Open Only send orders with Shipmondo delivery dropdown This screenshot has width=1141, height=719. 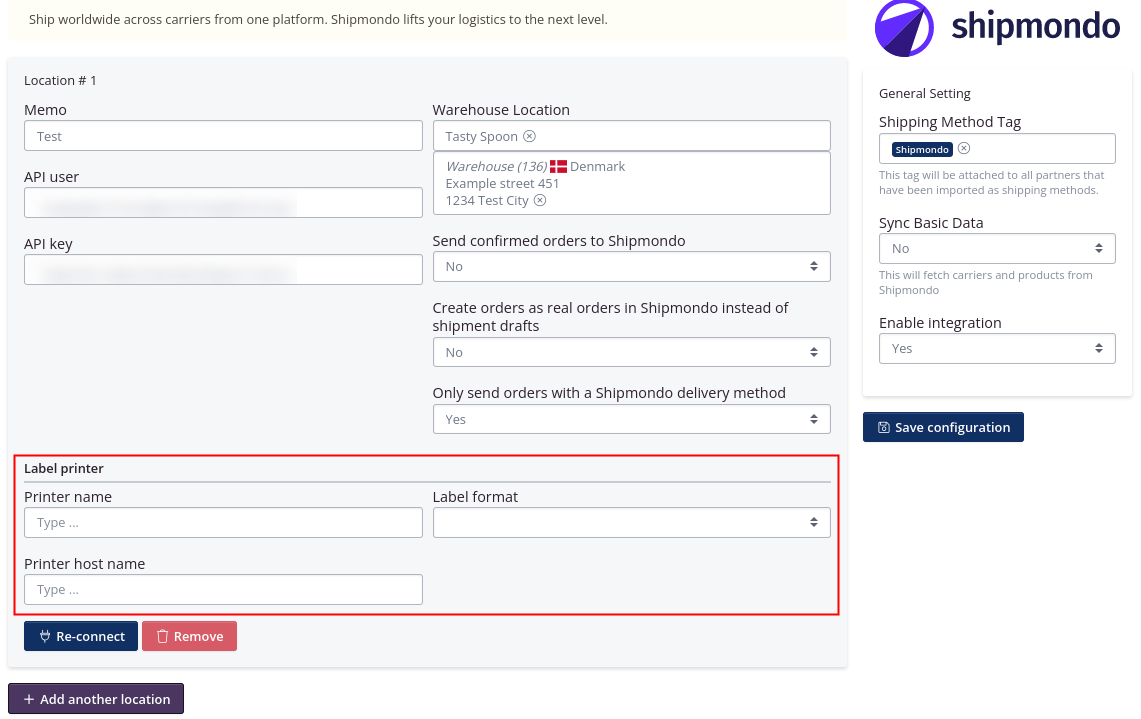631,420
